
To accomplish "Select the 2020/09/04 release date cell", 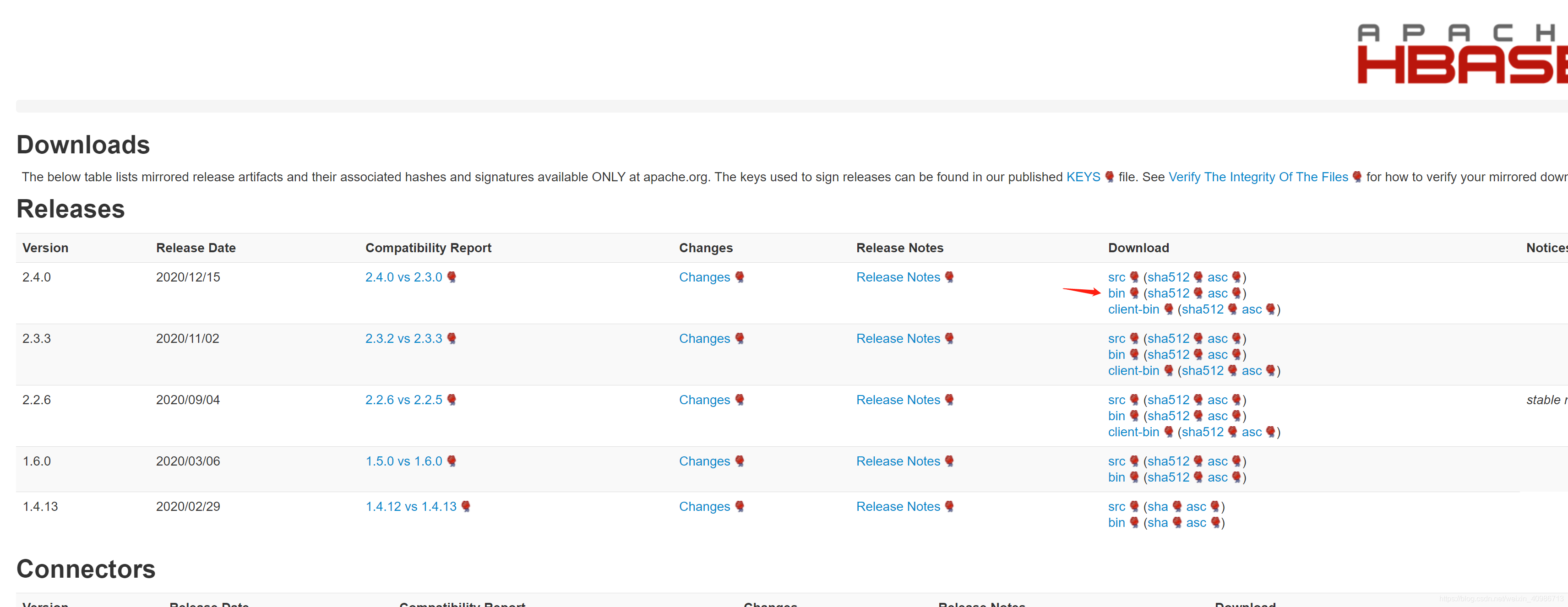I will [x=187, y=400].
